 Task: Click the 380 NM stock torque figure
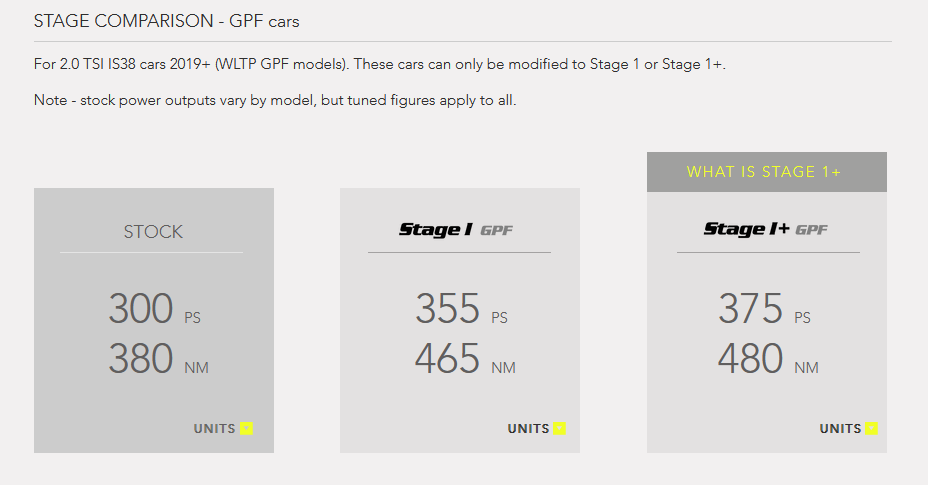tap(159, 359)
